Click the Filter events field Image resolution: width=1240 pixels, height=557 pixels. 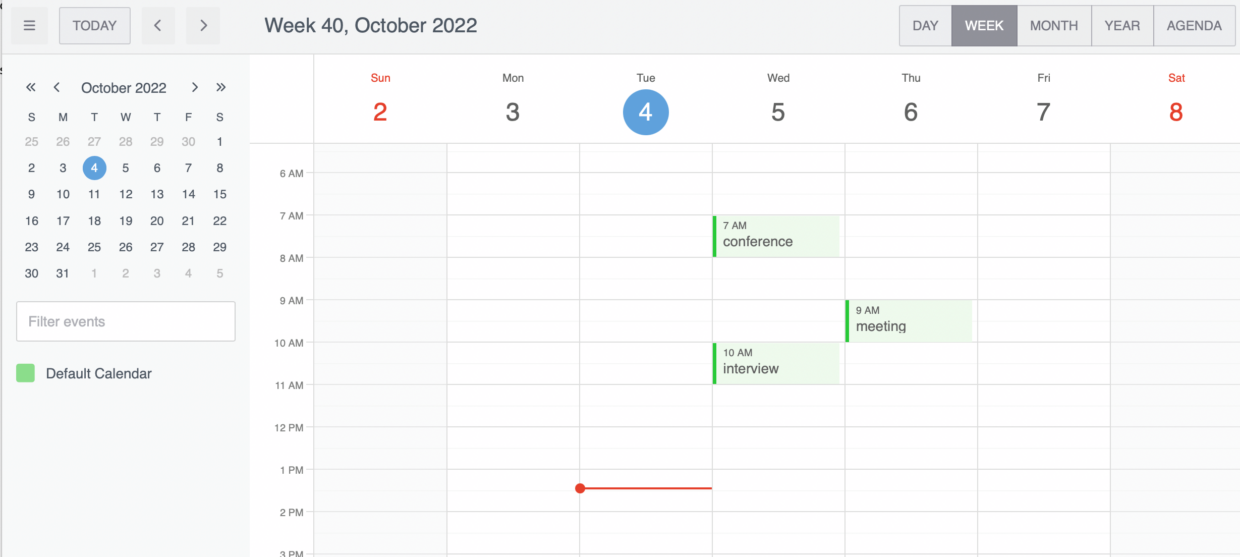click(x=126, y=322)
